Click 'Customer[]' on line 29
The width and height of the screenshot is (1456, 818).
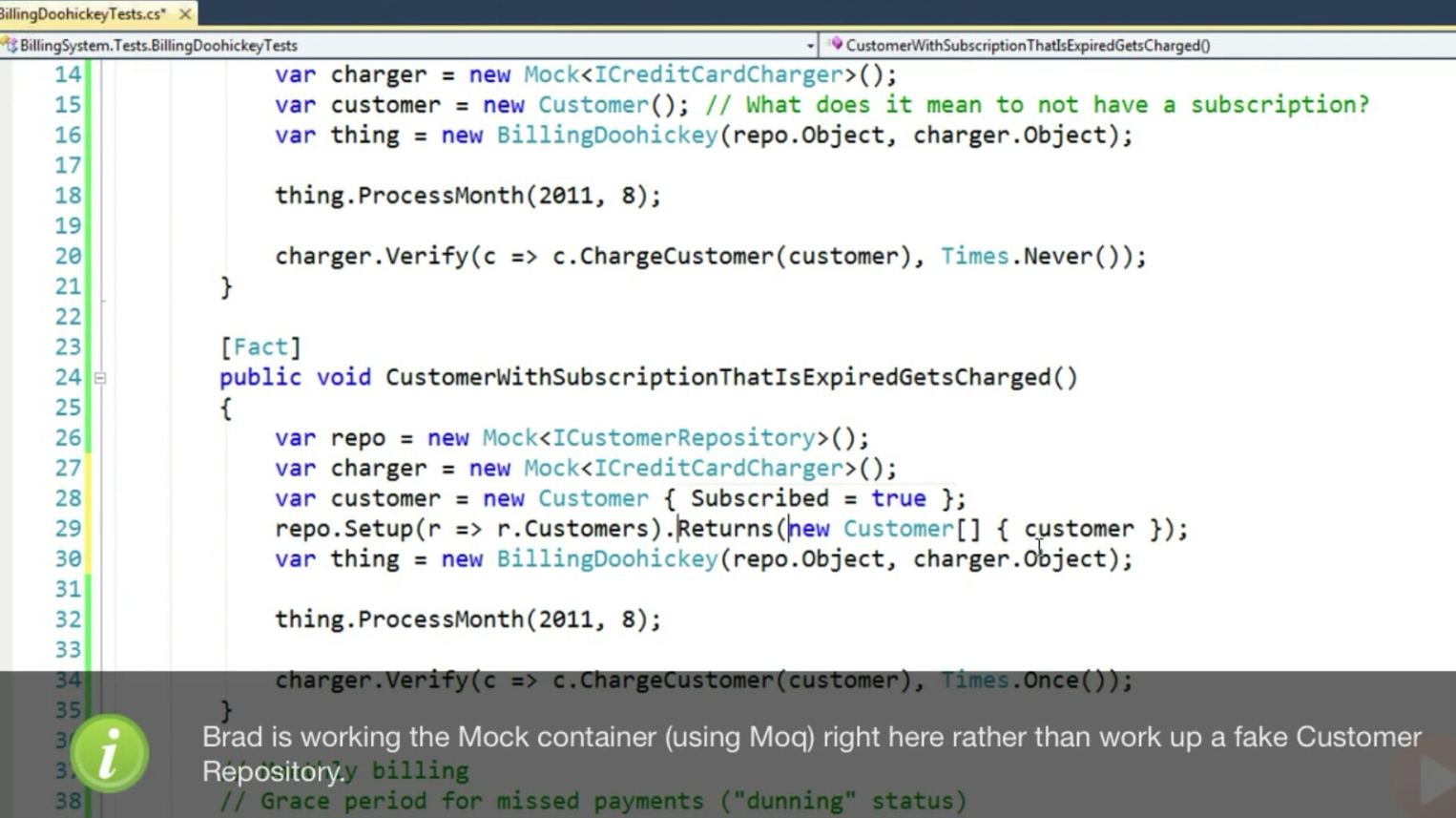click(912, 528)
